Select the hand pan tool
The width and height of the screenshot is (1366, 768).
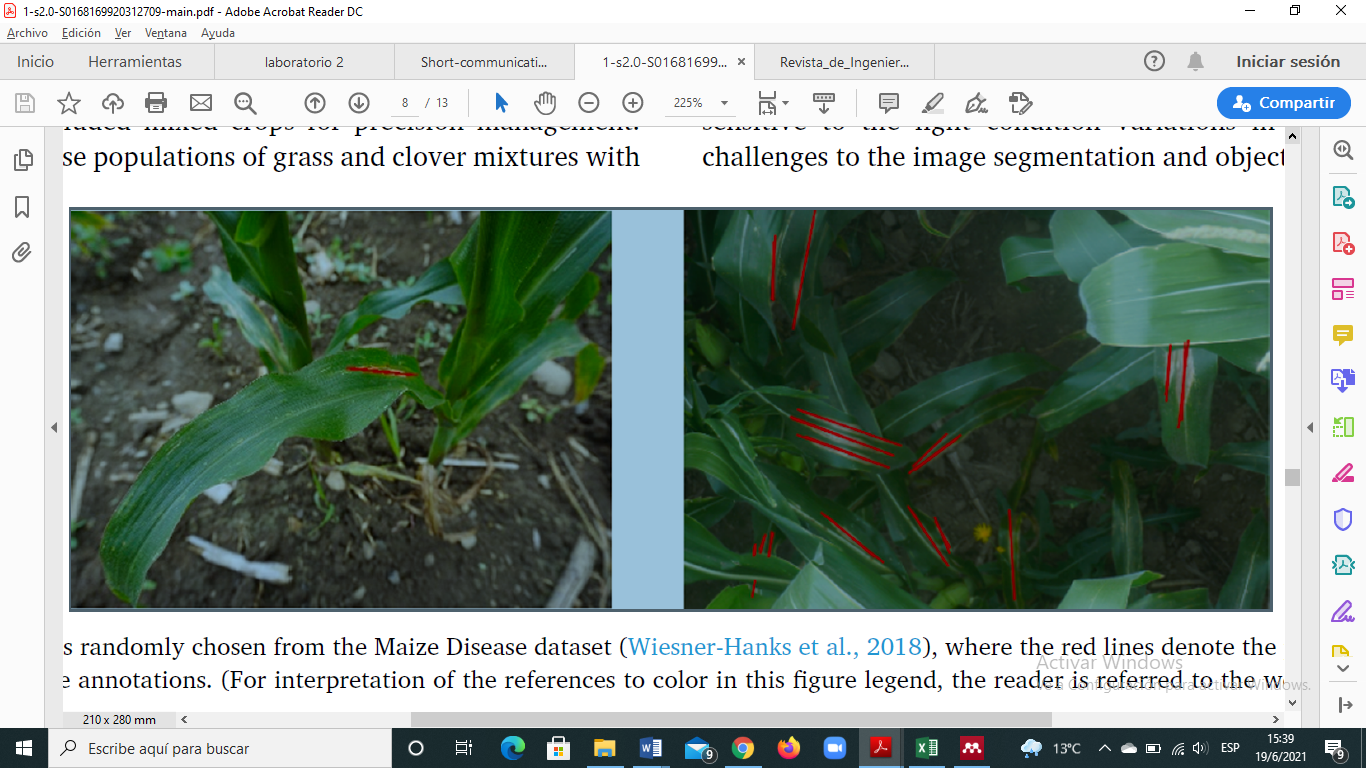(x=544, y=103)
